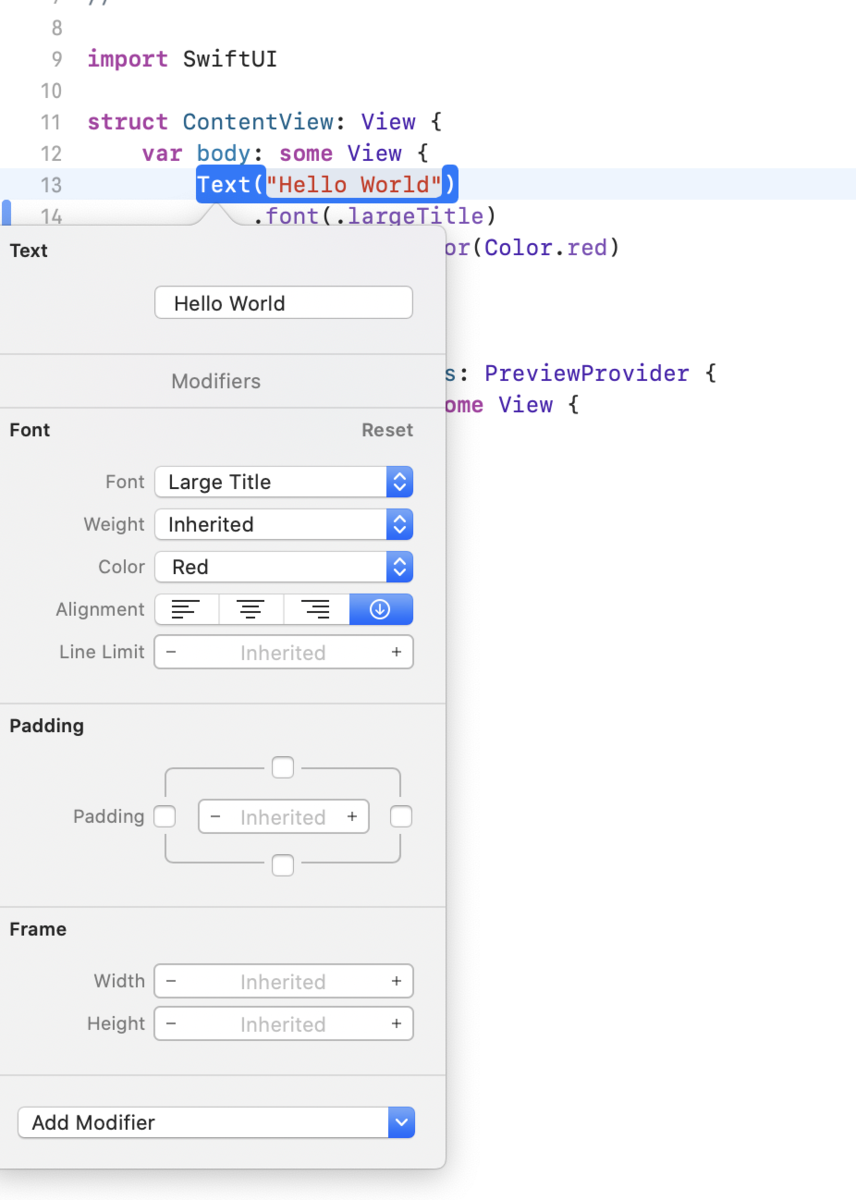Enable left padding checkbox
This screenshot has width=856, height=1200.
(x=165, y=817)
